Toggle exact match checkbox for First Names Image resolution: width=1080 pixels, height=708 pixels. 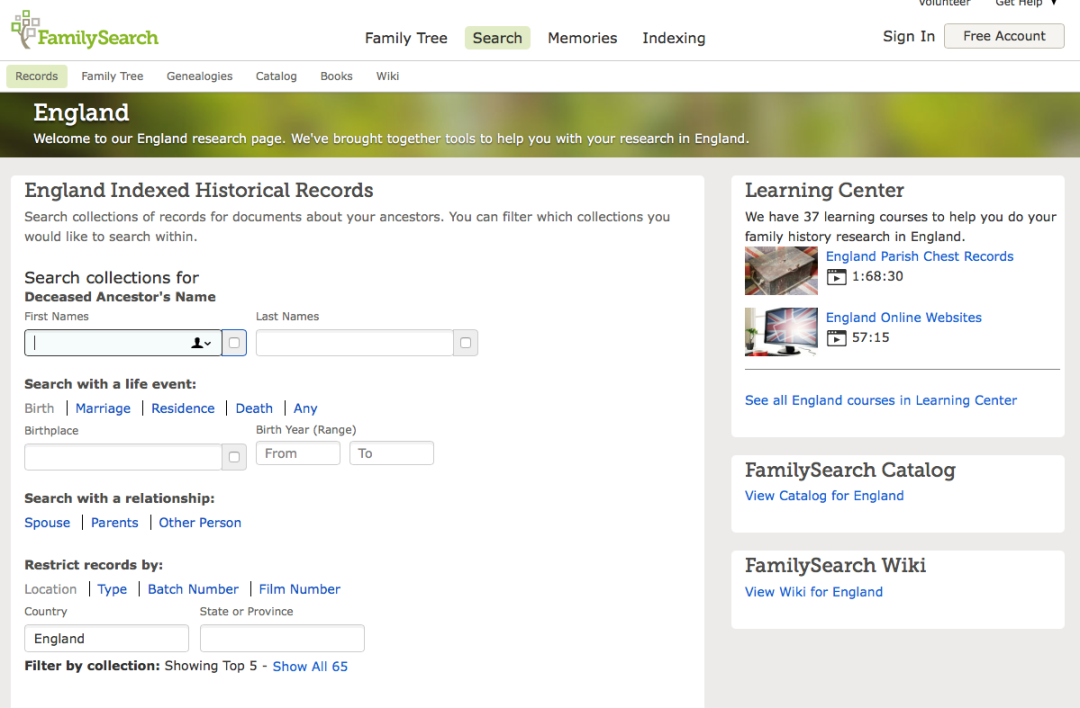234,343
